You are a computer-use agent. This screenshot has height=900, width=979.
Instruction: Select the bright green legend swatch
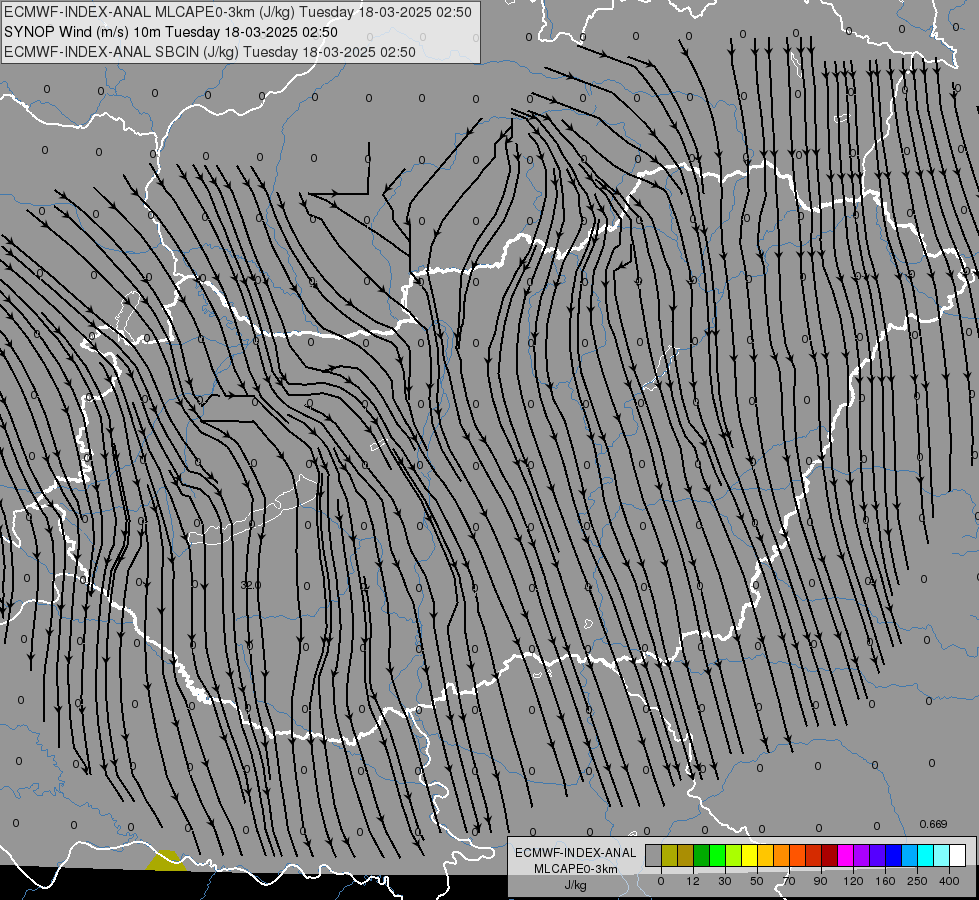coord(717,855)
